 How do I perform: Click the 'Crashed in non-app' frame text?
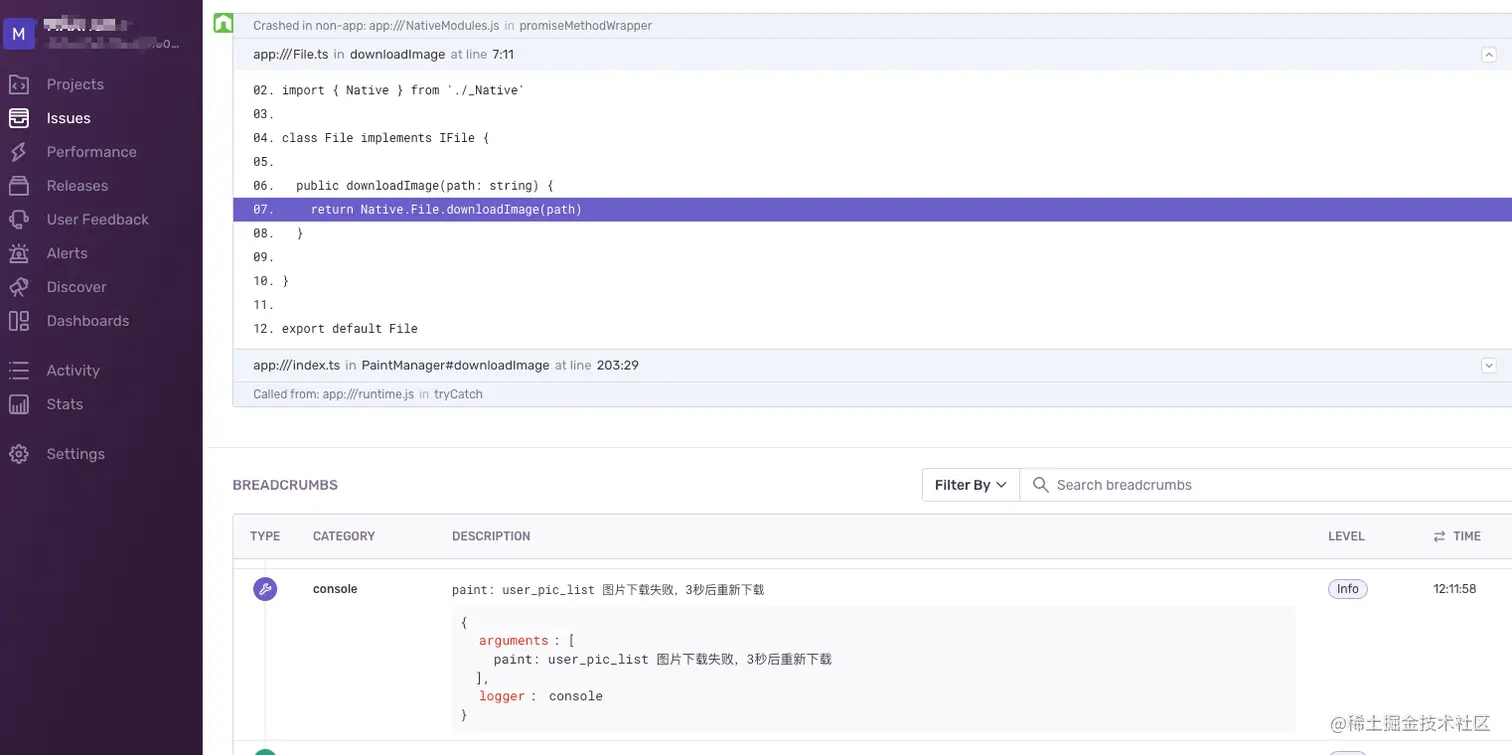(x=452, y=26)
